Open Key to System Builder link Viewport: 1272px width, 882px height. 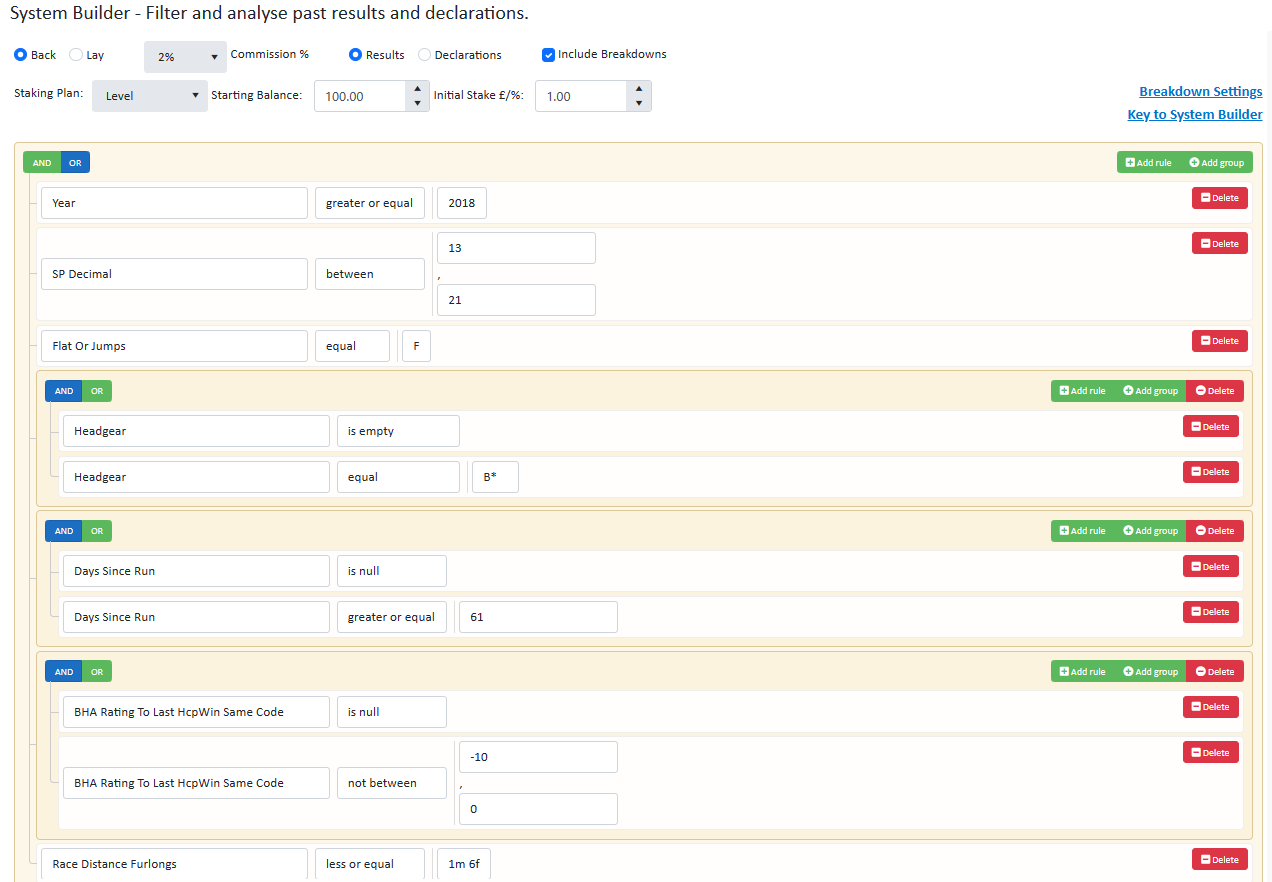[1194, 114]
